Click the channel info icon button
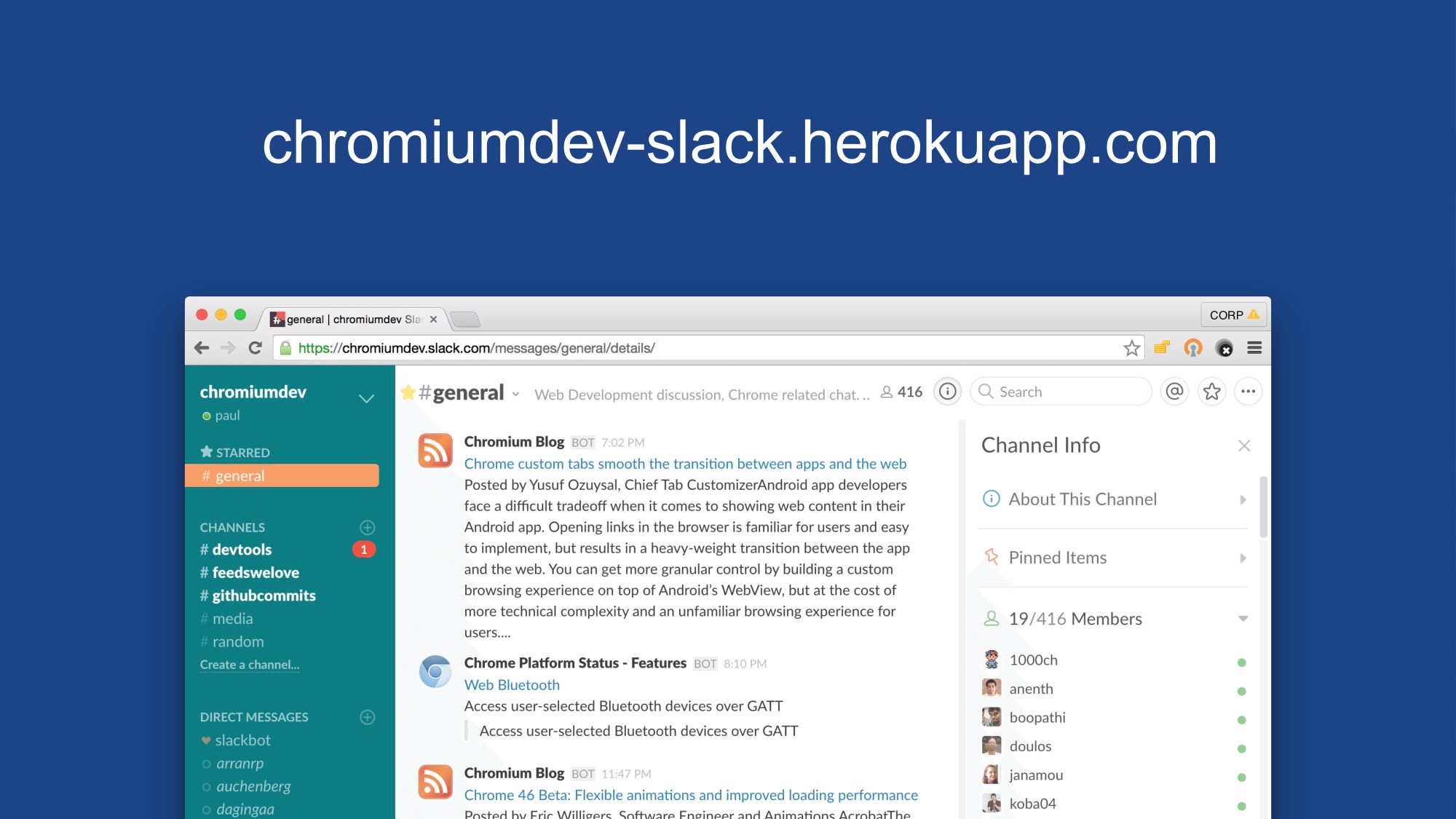Viewport: 1456px width, 819px height. click(x=947, y=392)
